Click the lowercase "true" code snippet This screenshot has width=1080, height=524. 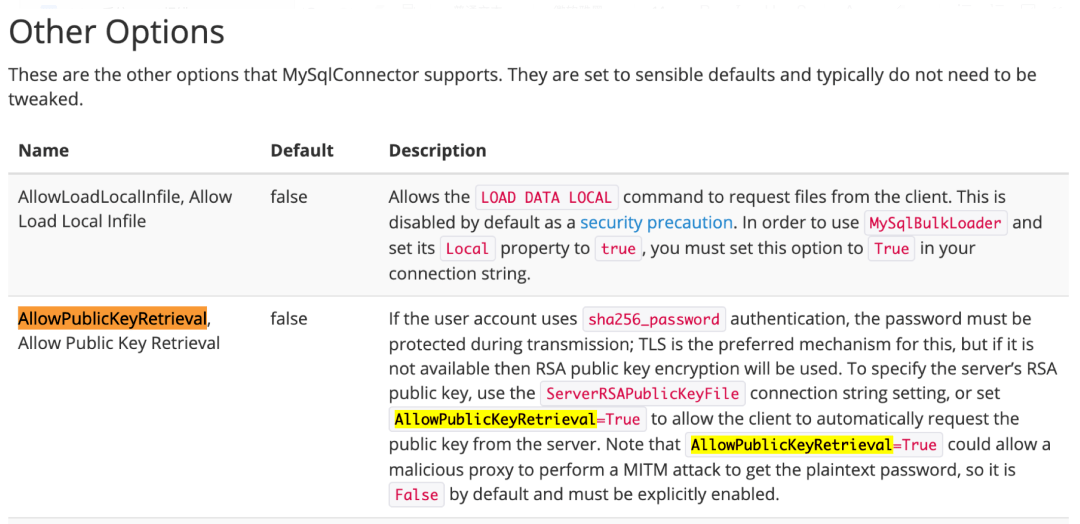click(x=618, y=249)
